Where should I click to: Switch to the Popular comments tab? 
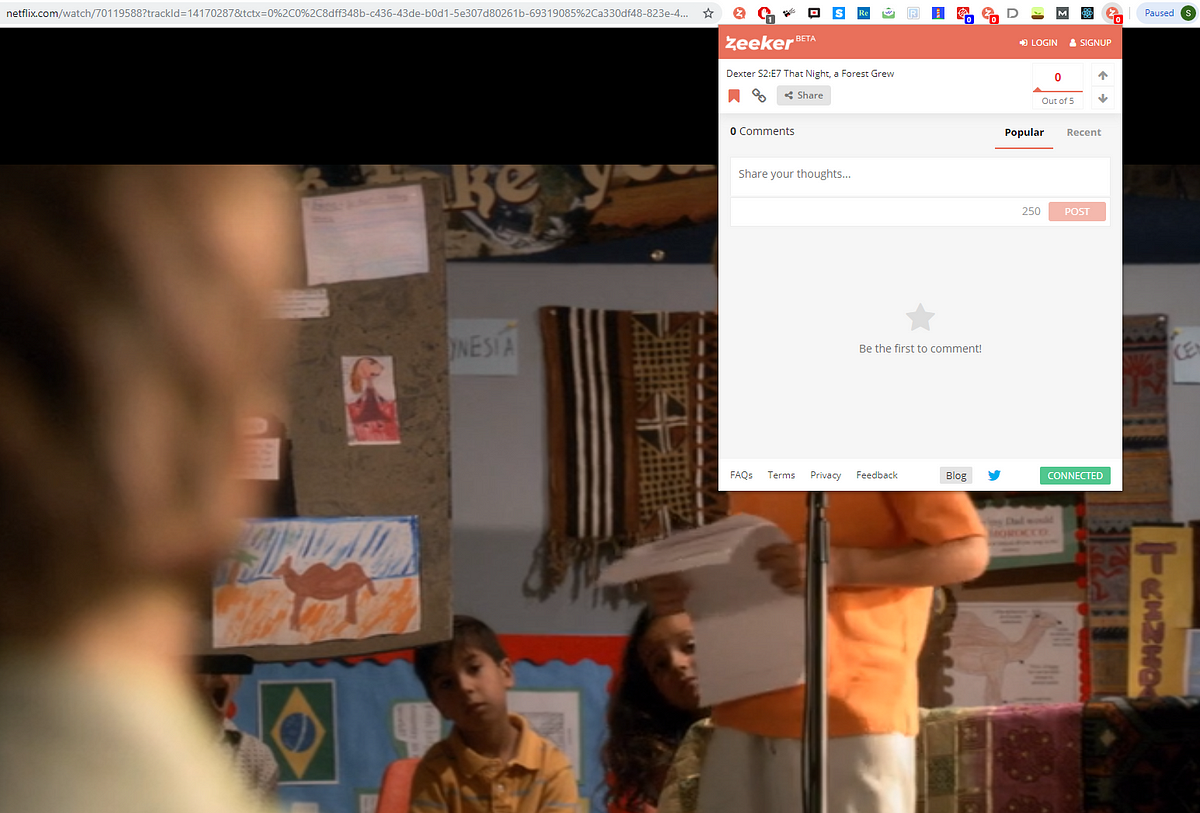click(x=1024, y=132)
